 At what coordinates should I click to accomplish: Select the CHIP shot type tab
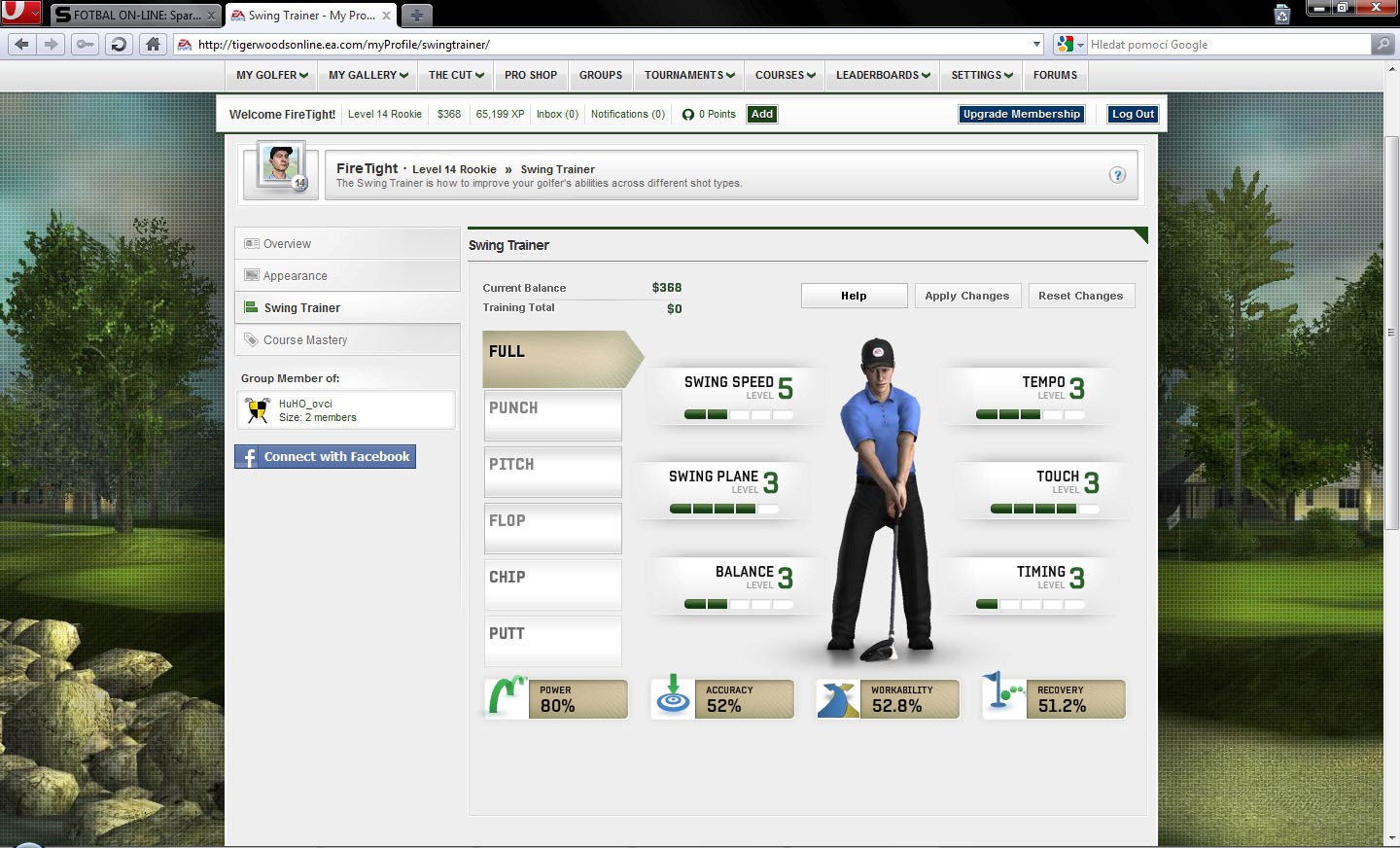(x=552, y=584)
